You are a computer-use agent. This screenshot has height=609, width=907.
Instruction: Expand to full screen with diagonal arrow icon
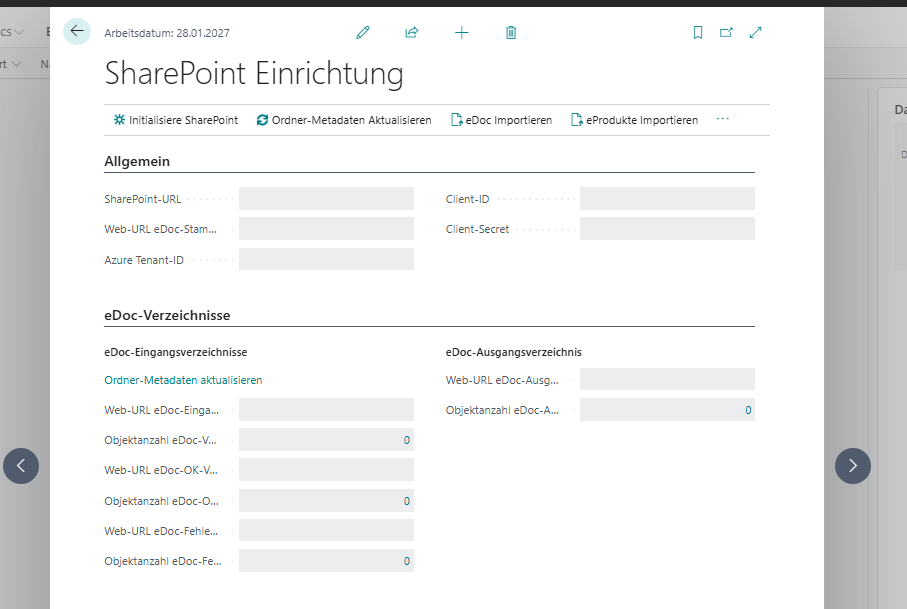755,32
